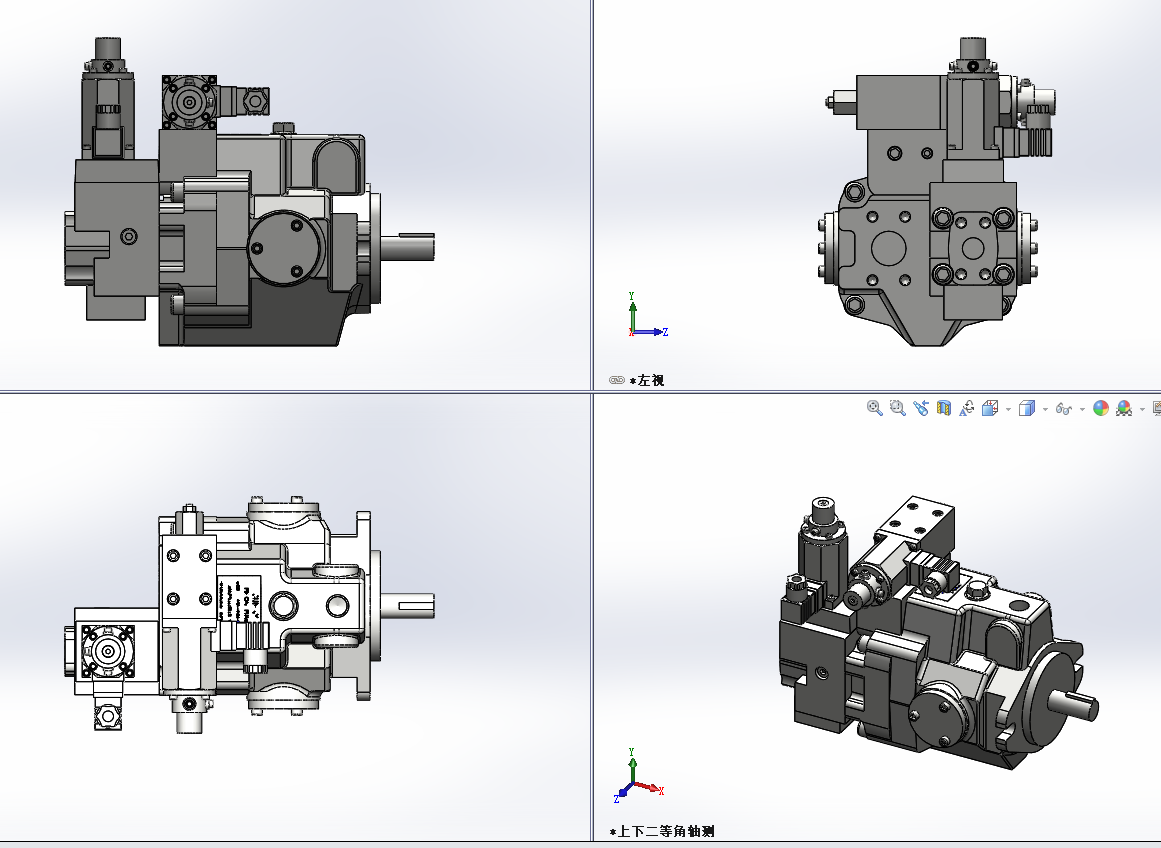Image resolution: width=1161 pixels, height=848 pixels.
Task: Expand the Apply Scene dropdown arrow
Action: coord(1142,409)
